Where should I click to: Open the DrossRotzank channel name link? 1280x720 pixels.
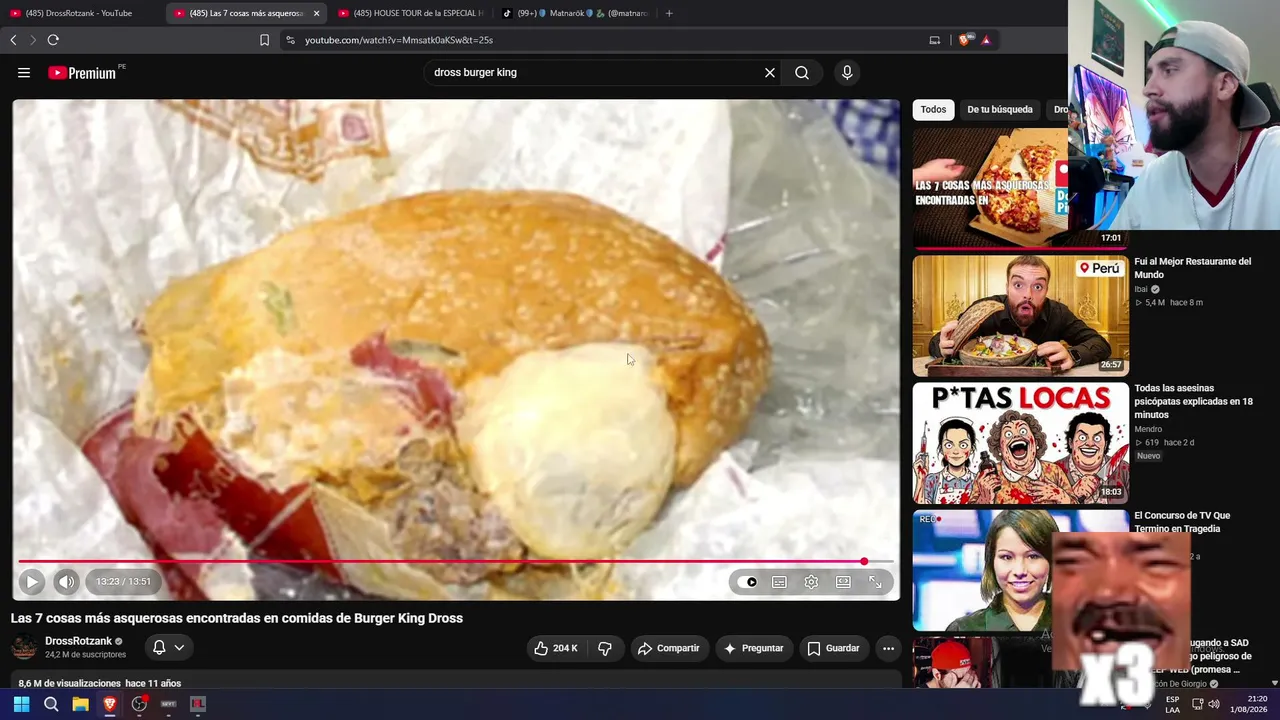[78, 641]
